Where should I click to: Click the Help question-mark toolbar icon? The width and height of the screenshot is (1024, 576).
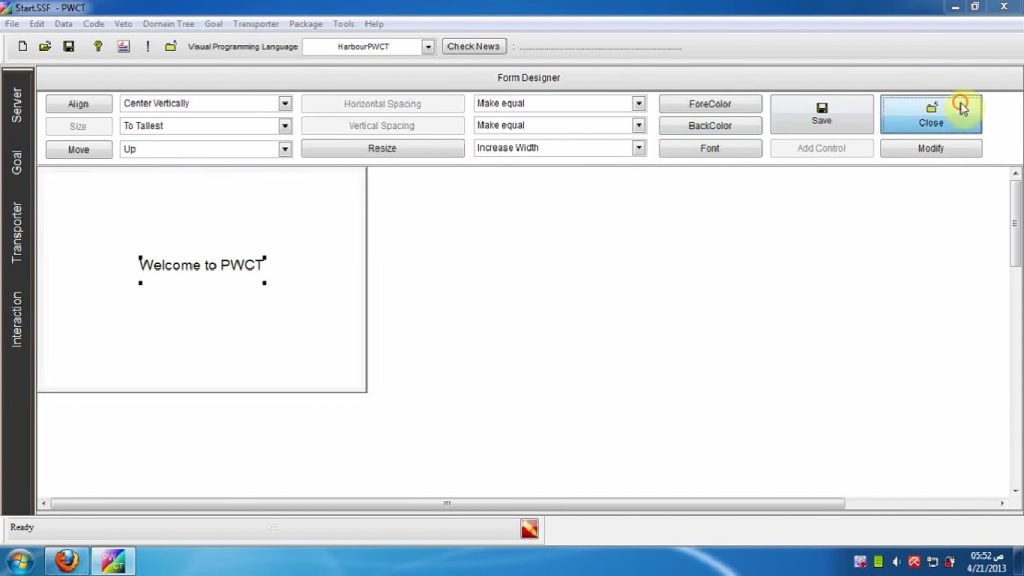(x=95, y=45)
